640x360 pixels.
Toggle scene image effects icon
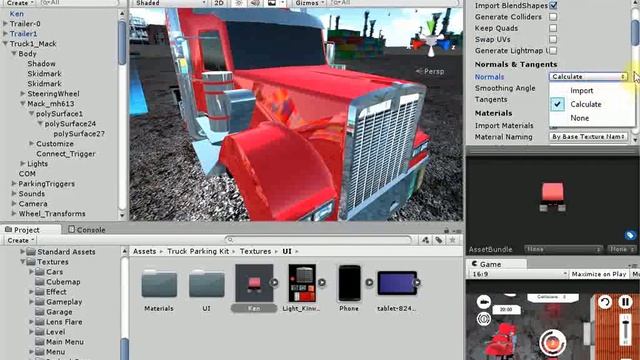[x=272, y=3]
